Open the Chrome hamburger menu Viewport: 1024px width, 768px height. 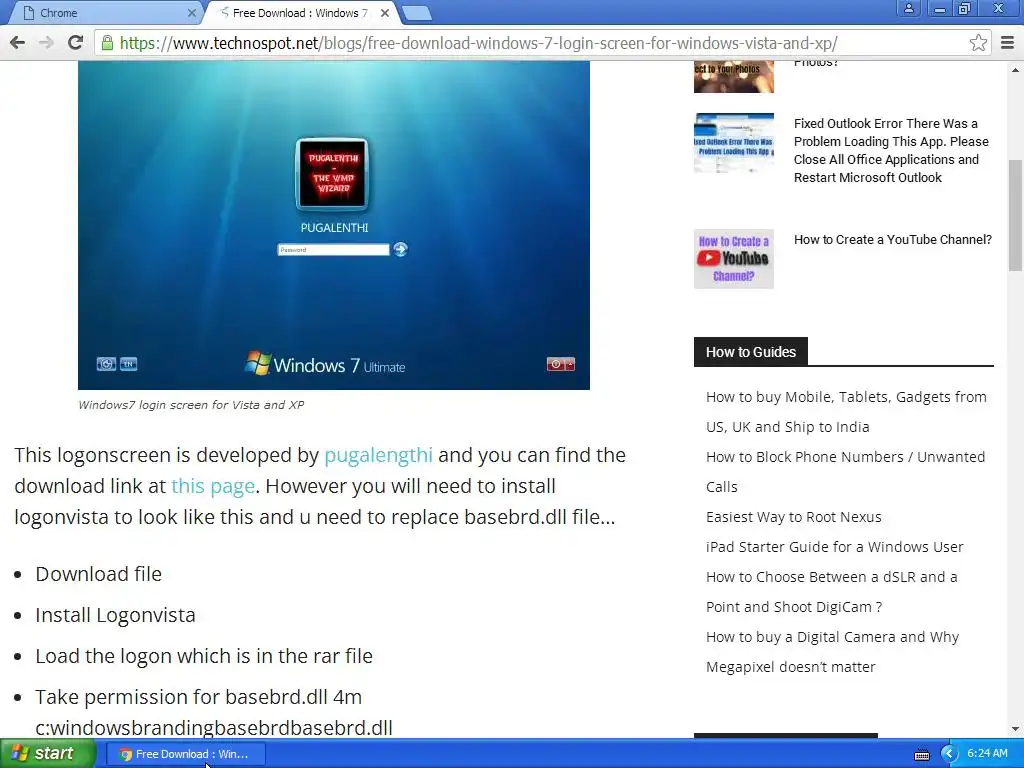click(1008, 43)
